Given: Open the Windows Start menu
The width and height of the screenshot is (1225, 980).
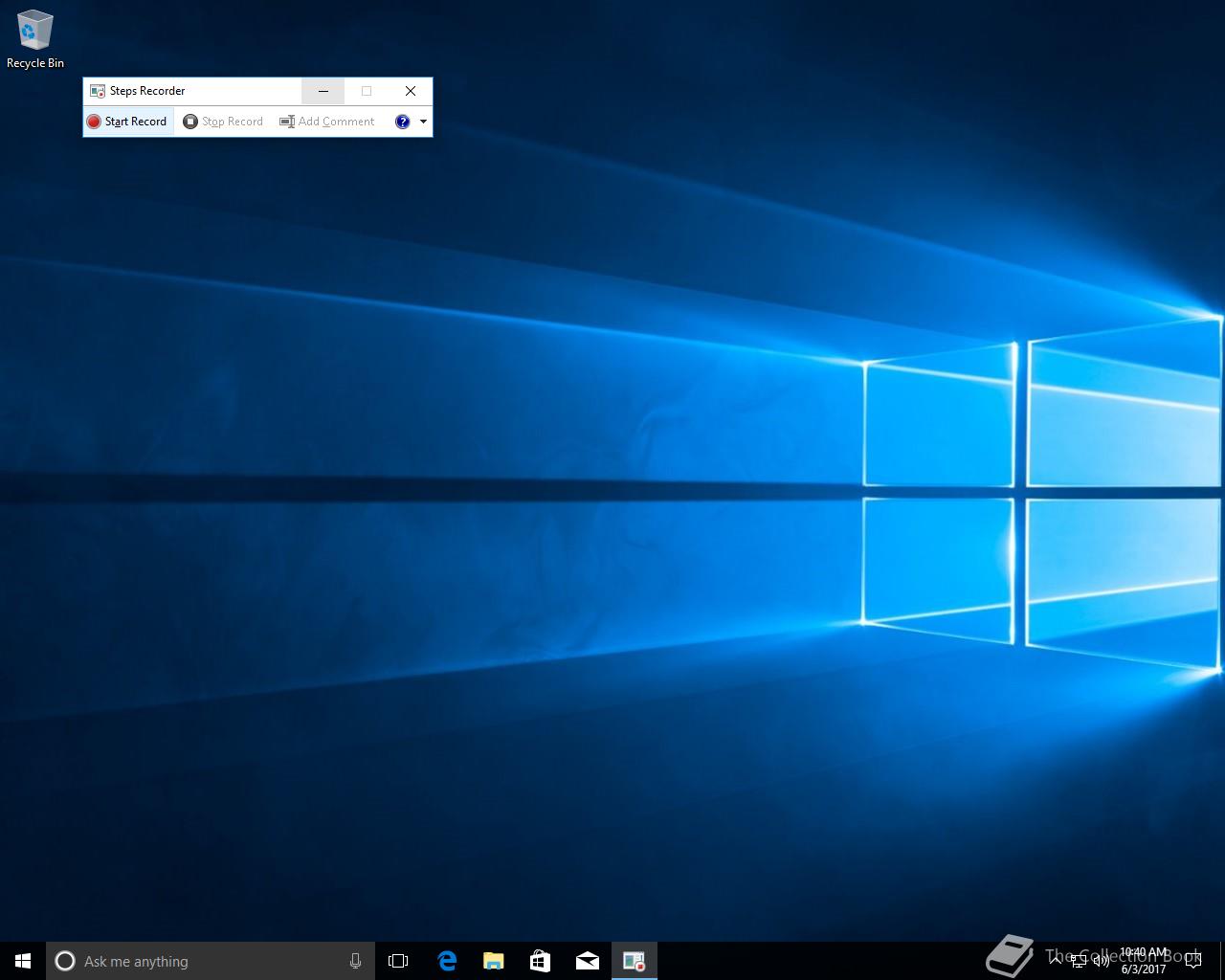Looking at the screenshot, I should pos(23,961).
